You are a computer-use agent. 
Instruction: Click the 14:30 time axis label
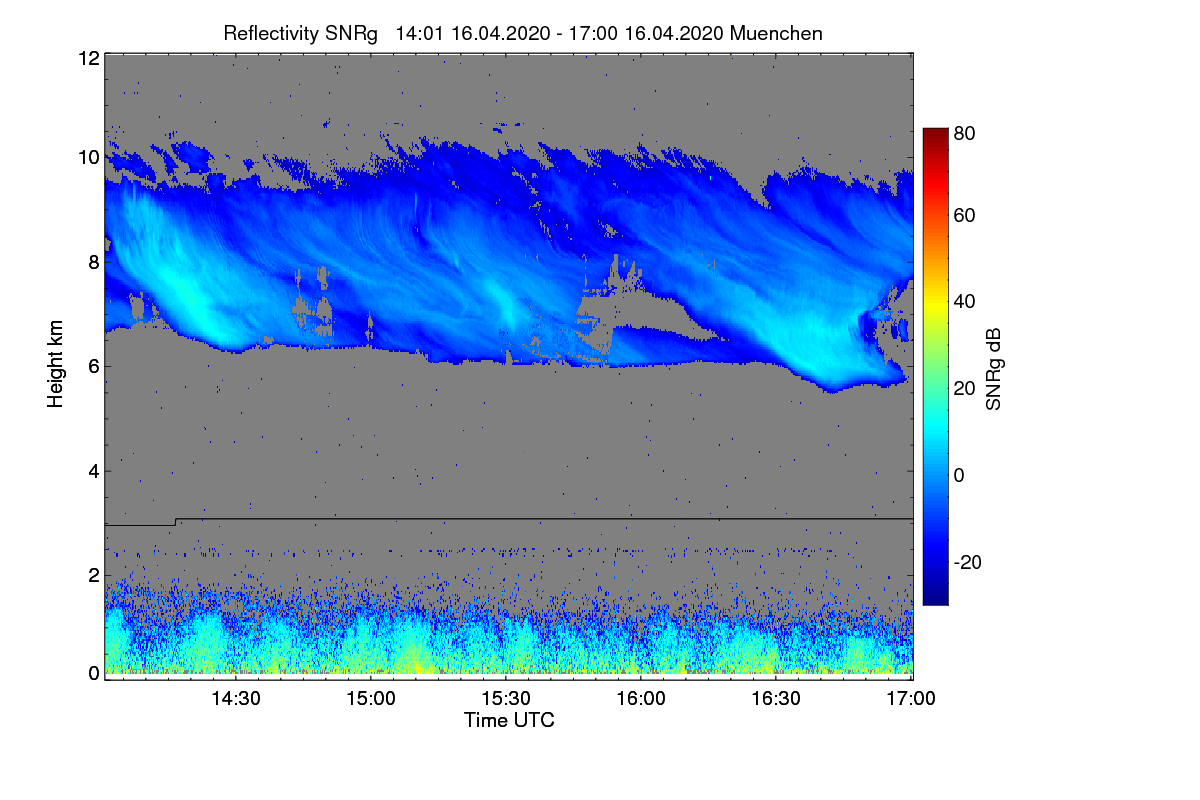tap(236, 700)
